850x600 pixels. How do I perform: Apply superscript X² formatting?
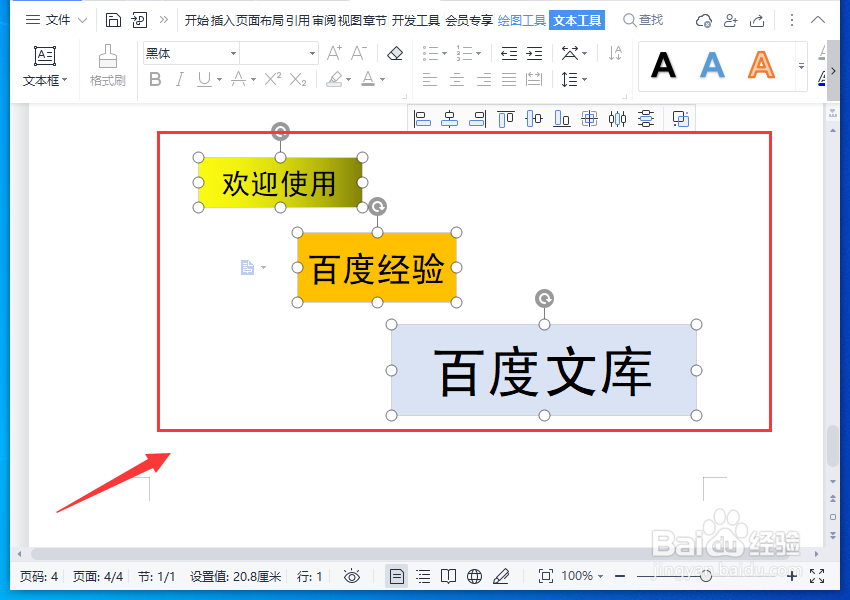point(273,80)
